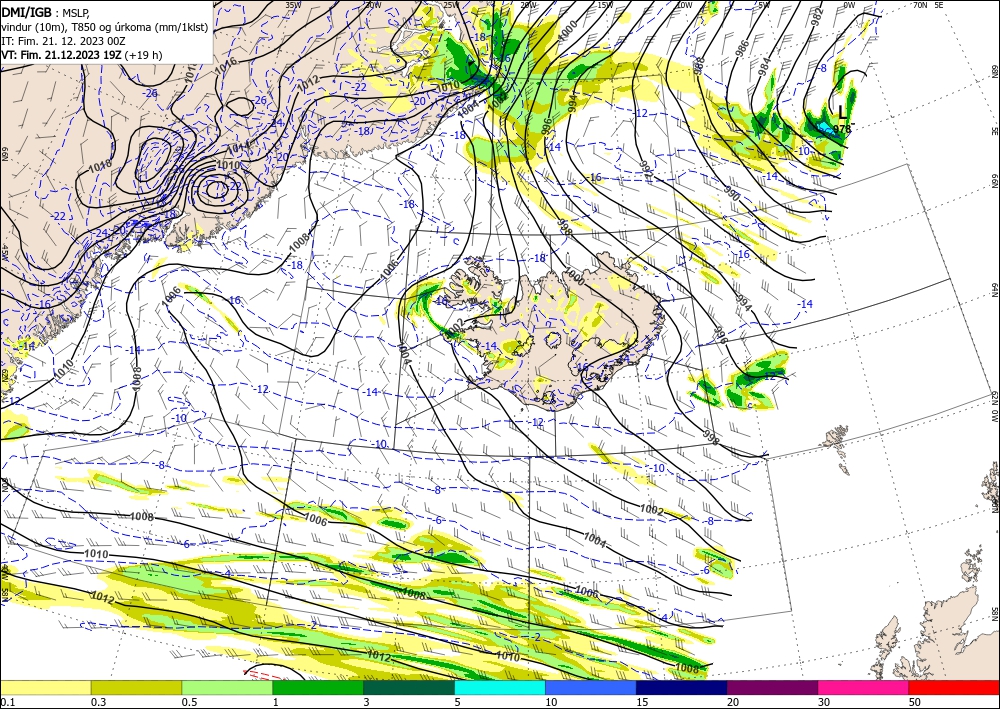Choose the navy 15–20 mm legend swatch
Image resolution: width=1000 pixels, height=709 pixels.
pyautogui.click(x=682, y=687)
